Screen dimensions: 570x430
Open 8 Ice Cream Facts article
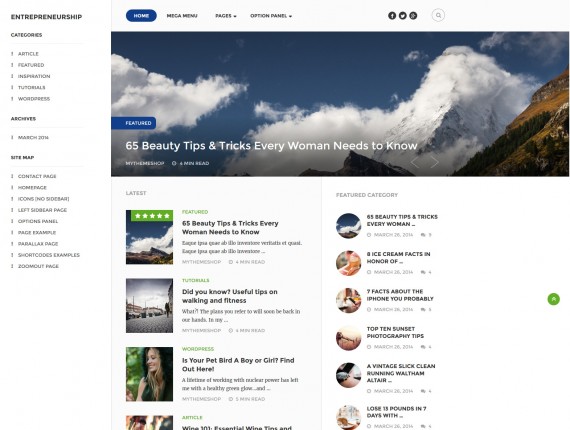pyautogui.click(x=398, y=258)
